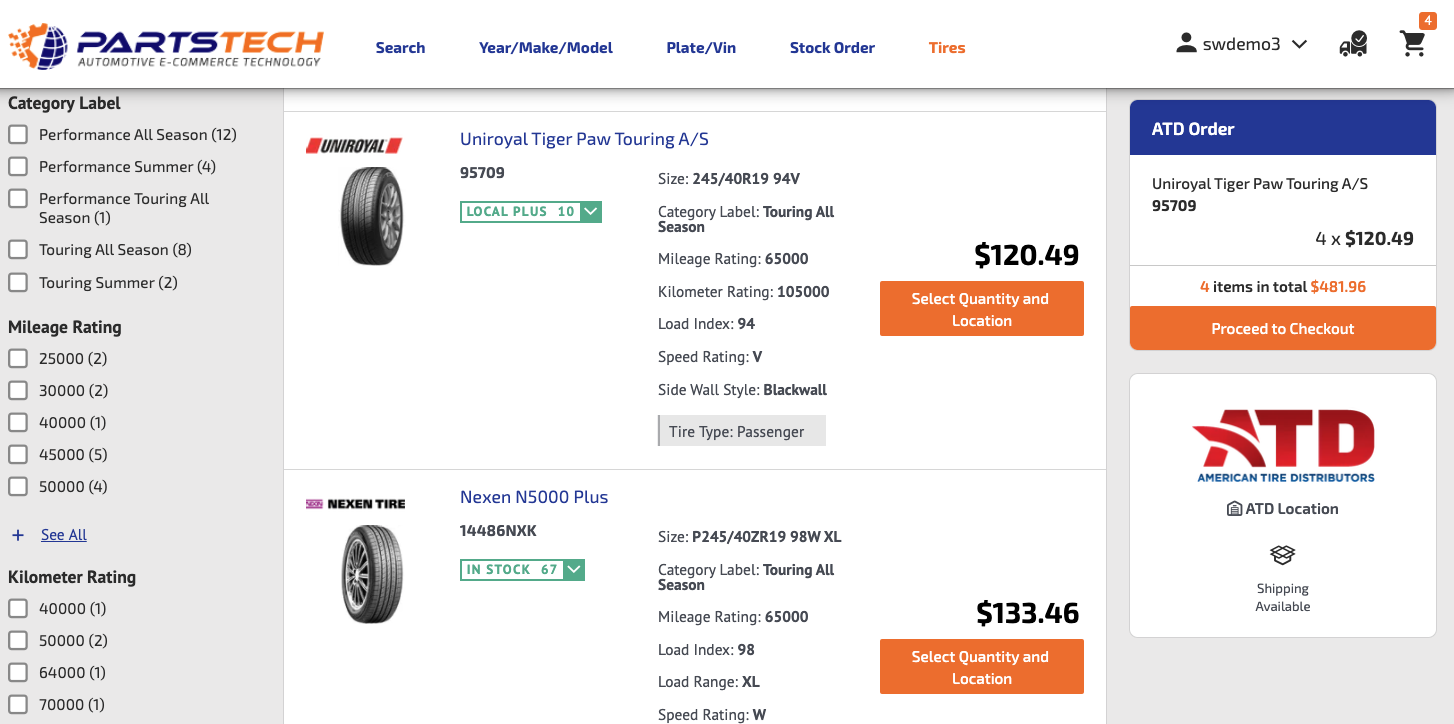The width and height of the screenshot is (1454, 724).
Task: Open the shopping cart icon
Action: point(1413,44)
